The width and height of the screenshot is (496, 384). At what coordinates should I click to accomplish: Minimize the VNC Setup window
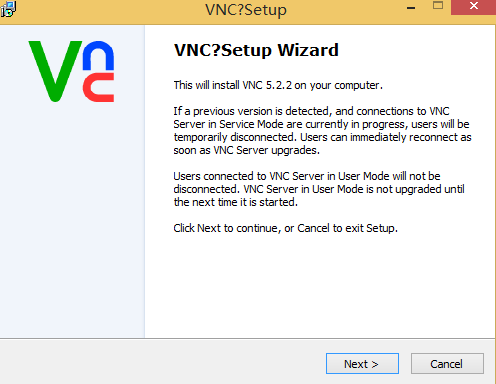pyautogui.click(x=411, y=7)
